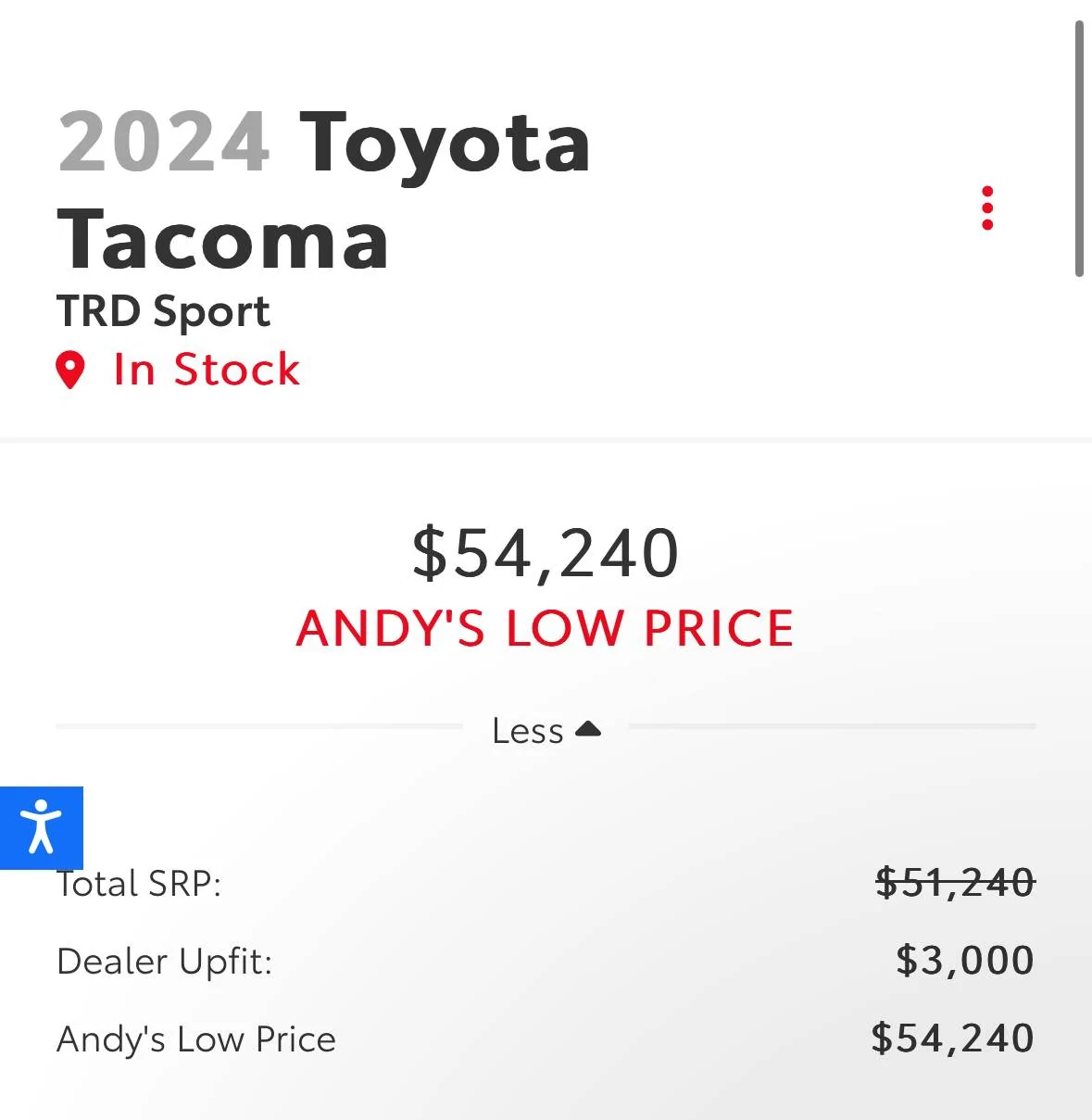Click the red location pin icon
This screenshot has width=1092, height=1120.
click(x=70, y=370)
